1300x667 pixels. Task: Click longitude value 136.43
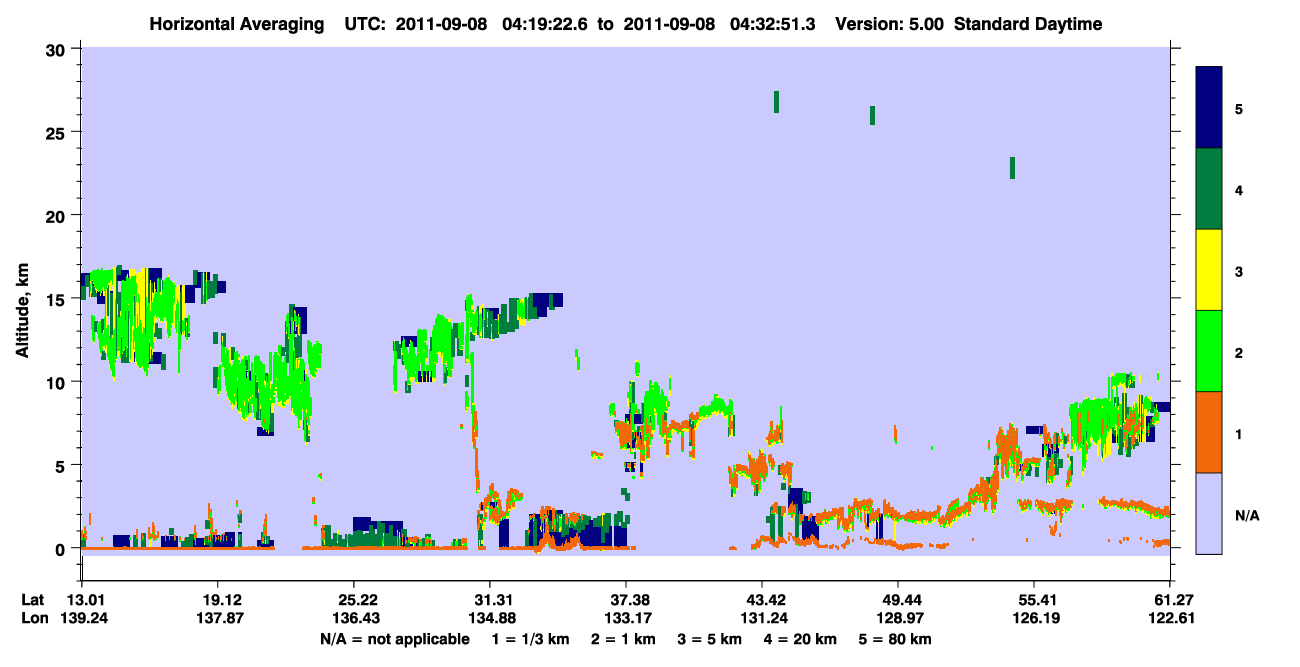[x=354, y=618]
